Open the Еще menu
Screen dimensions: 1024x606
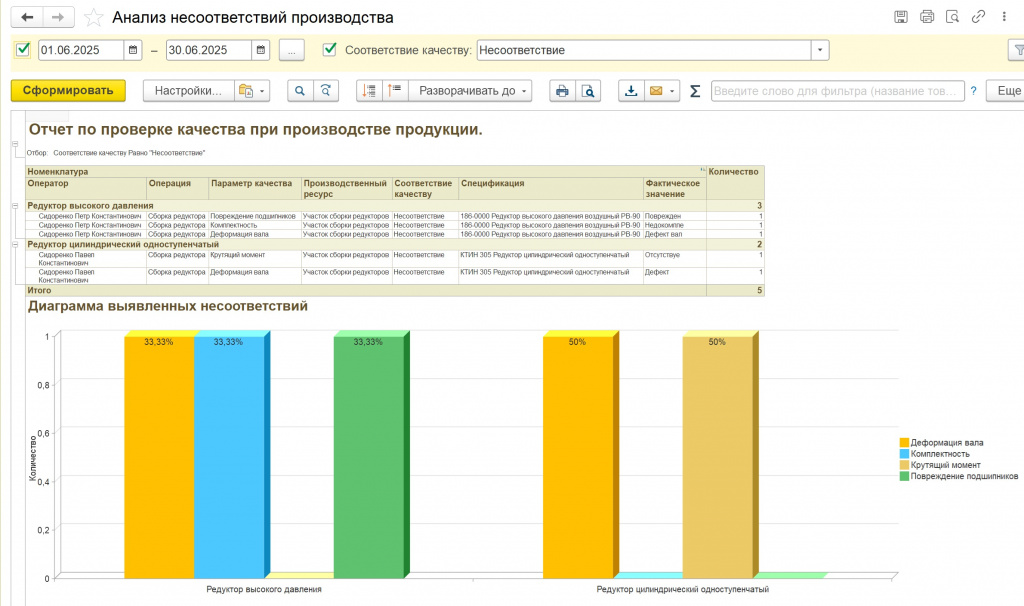coord(1006,91)
